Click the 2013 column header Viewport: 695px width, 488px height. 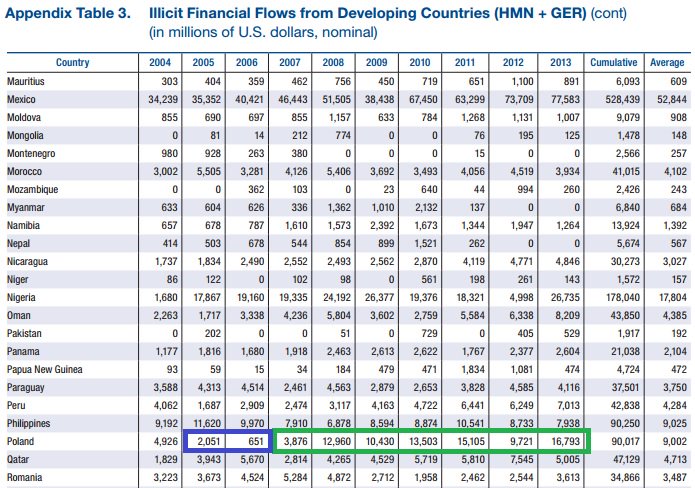561,62
